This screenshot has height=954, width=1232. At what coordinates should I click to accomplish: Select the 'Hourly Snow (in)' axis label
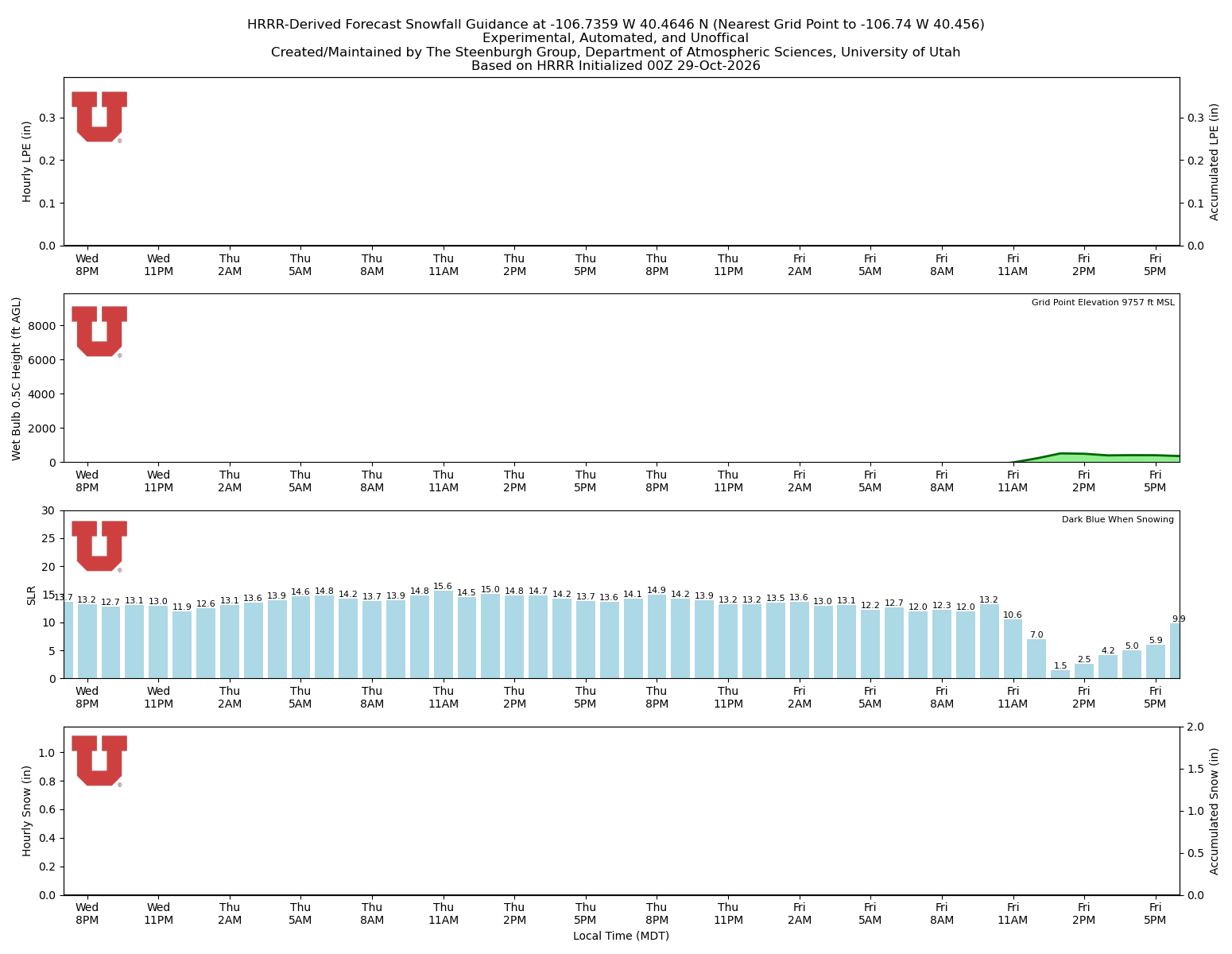(27, 811)
